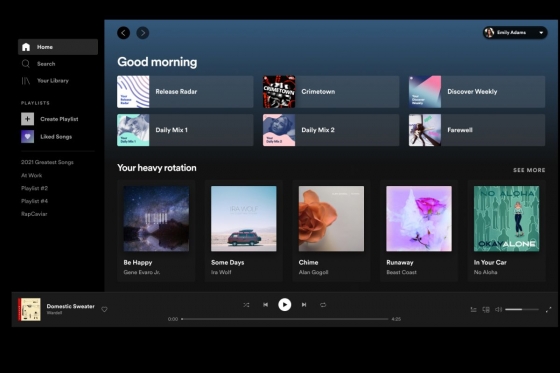The width and height of the screenshot is (560, 373).
Task: Open the Emily Adams account dropdown
Action: point(515,33)
